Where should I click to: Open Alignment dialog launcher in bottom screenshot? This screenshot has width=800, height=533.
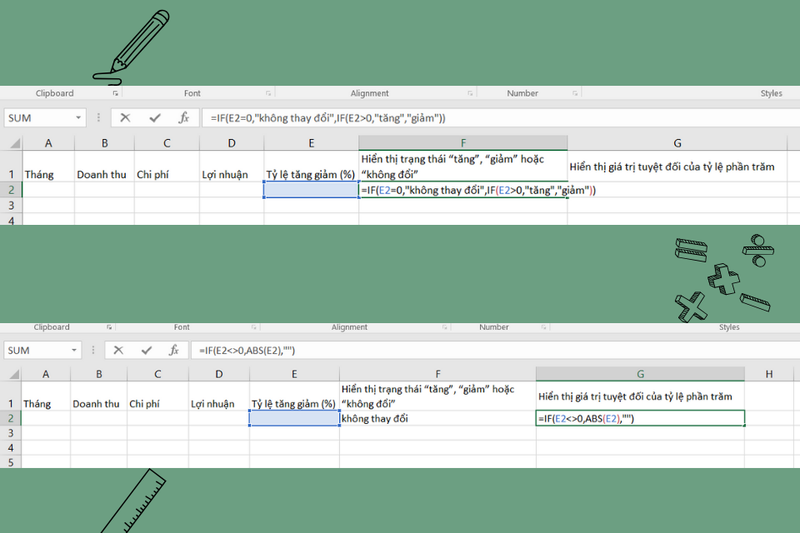[x=444, y=327]
